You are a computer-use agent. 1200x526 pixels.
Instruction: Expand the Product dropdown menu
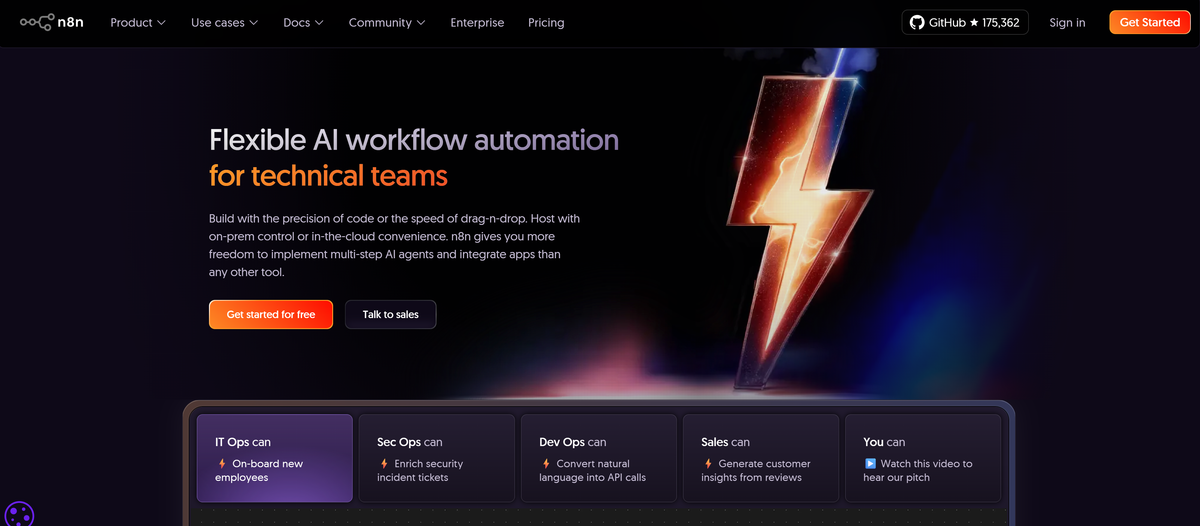[138, 22]
